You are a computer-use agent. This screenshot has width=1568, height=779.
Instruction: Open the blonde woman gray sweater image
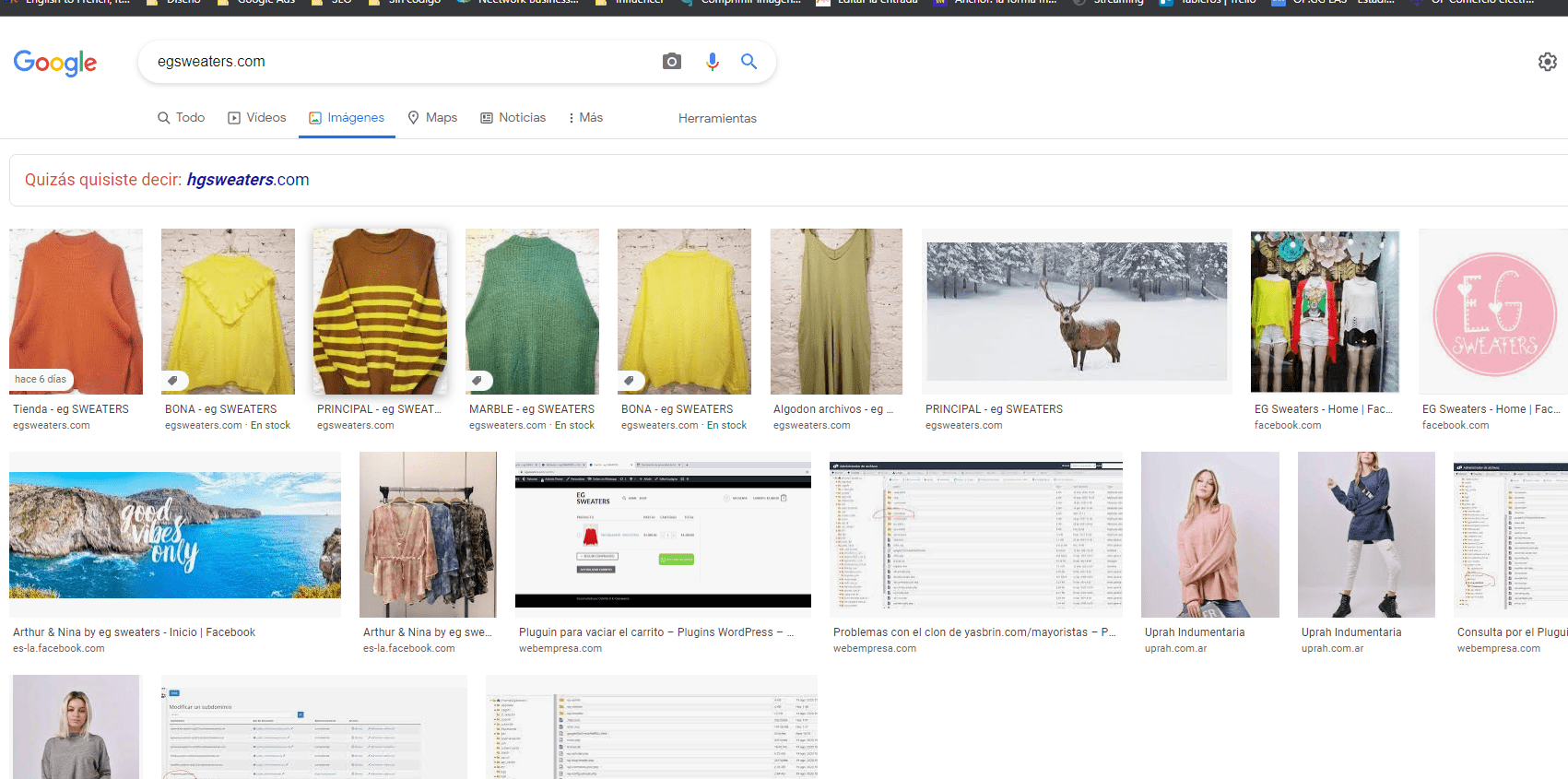tap(75, 726)
